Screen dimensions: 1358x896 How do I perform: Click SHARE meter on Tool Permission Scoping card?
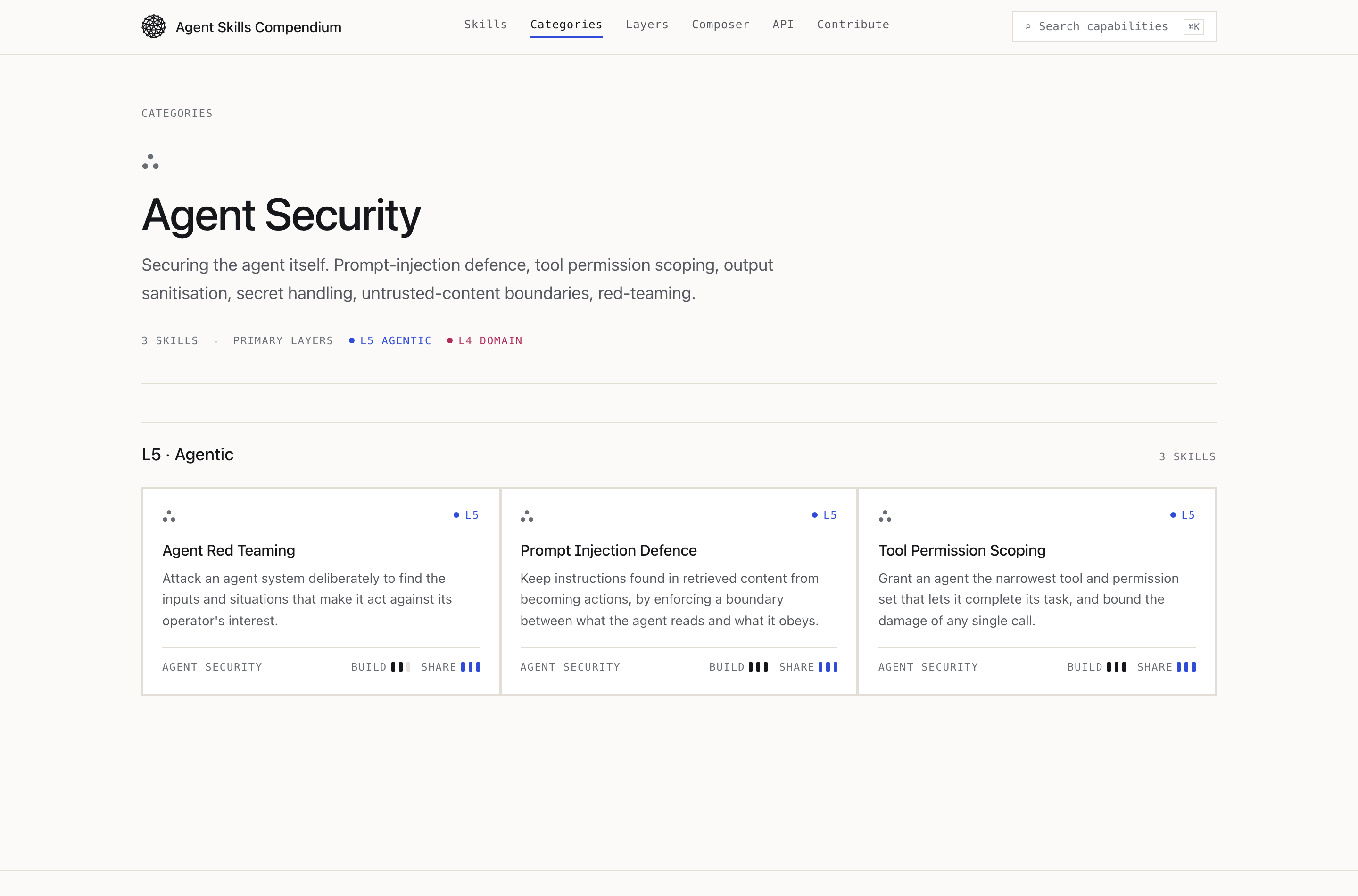click(x=1167, y=667)
